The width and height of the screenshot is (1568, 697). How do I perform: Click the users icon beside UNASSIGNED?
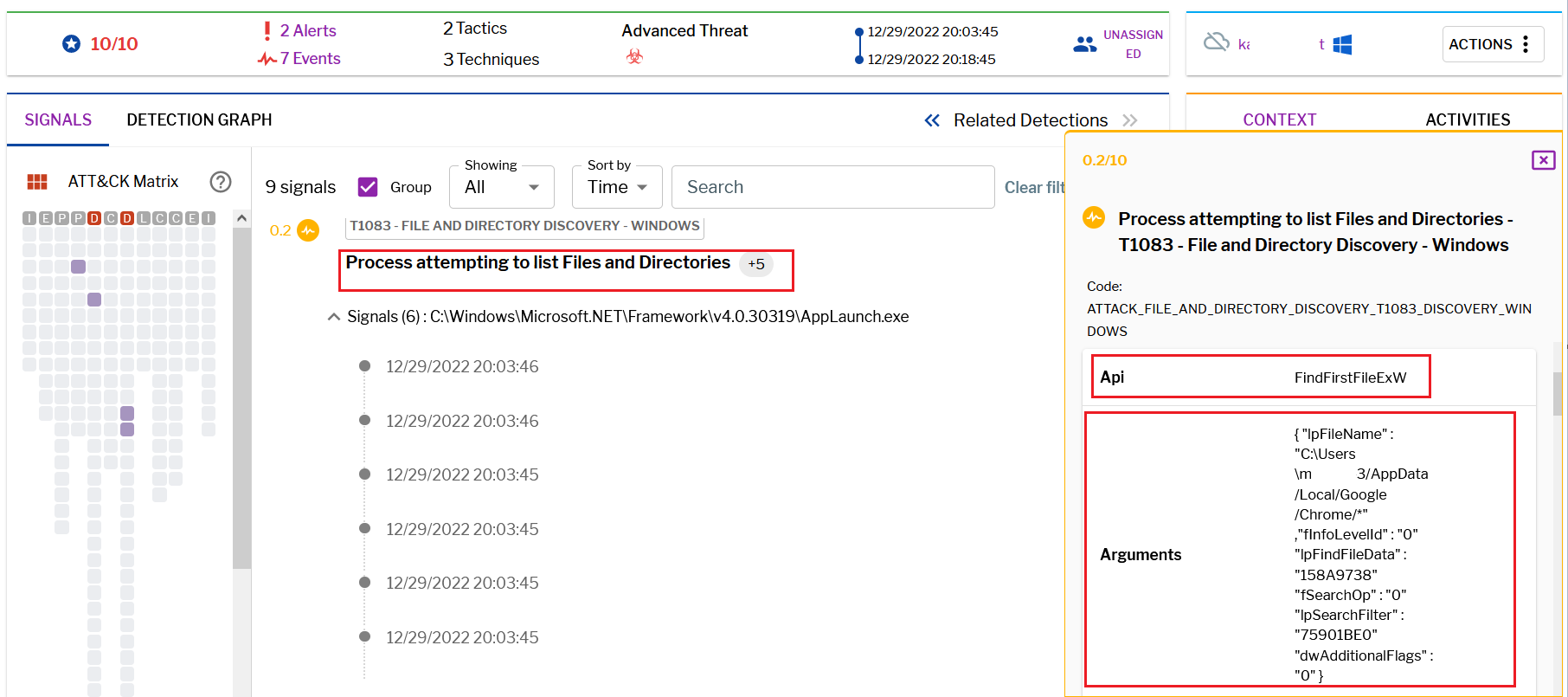click(x=1084, y=44)
